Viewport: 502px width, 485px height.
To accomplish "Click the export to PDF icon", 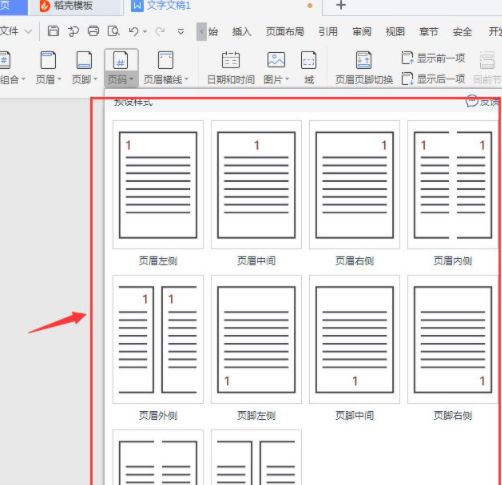I will tap(73, 31).
